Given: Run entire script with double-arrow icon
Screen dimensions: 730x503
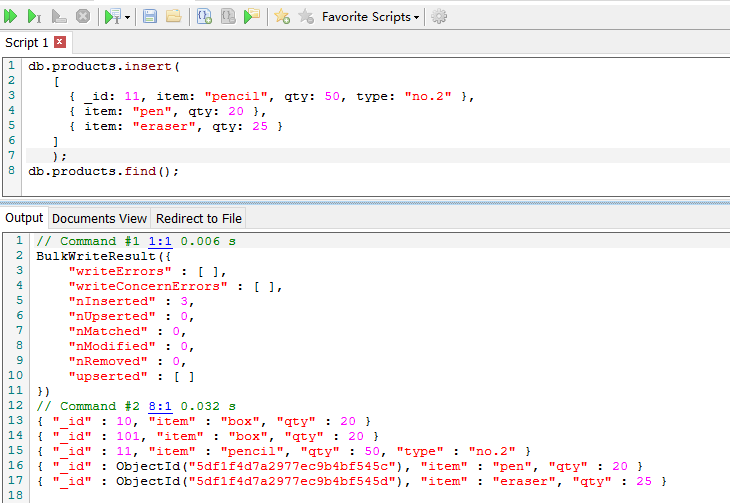Looking at the screenshot, I should tap(11, 17).
